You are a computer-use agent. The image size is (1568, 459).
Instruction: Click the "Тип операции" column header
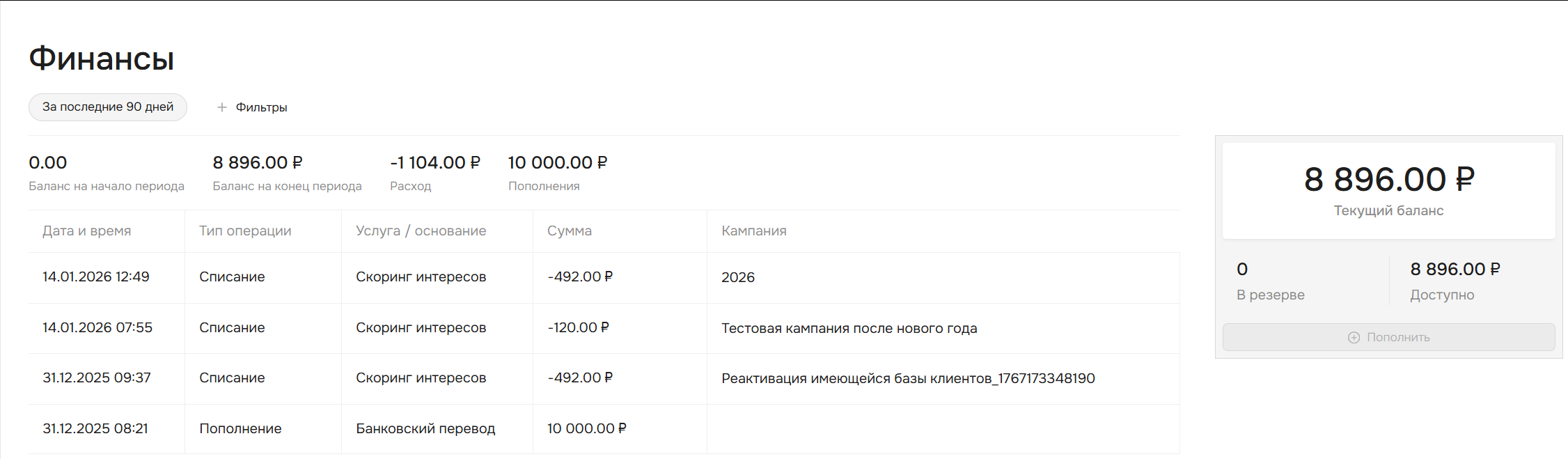tap(245, 231)
